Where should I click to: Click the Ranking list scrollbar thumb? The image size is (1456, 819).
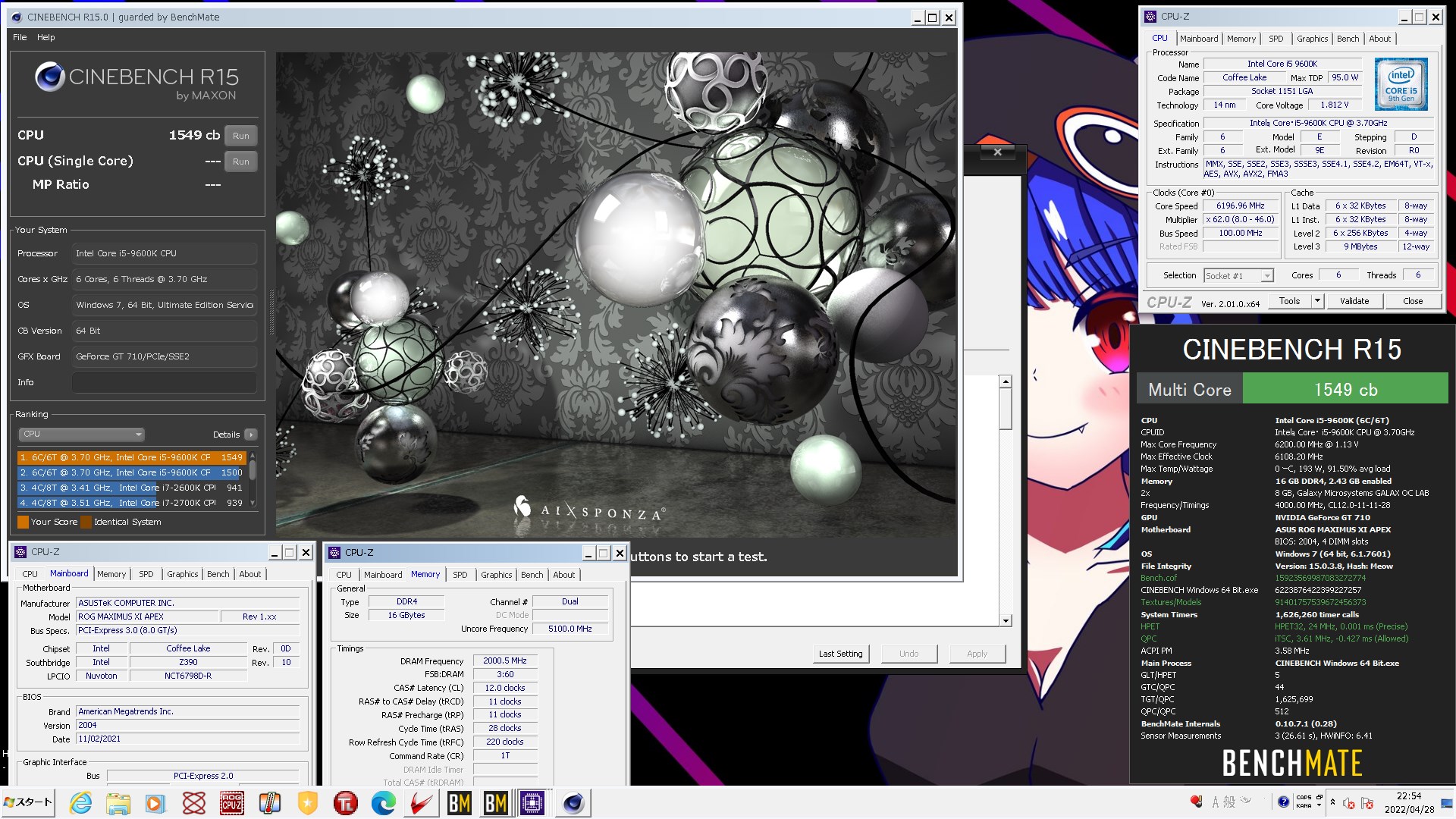point(253,470)
